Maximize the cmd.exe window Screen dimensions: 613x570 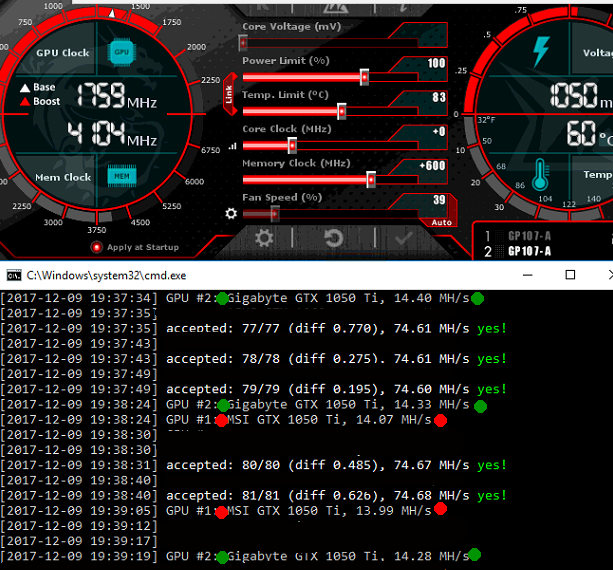point(570,275)
